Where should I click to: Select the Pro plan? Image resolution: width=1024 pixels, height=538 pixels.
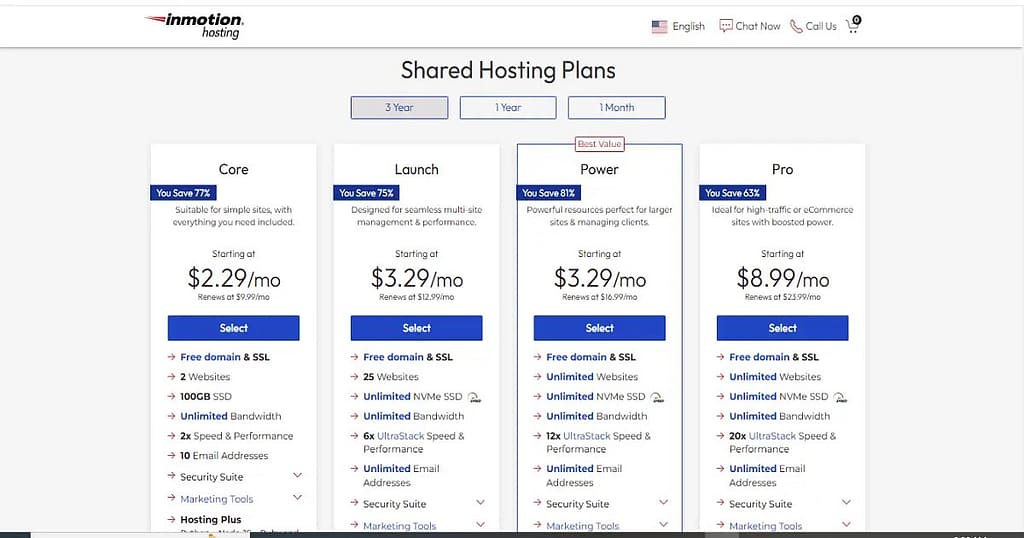tap(782, 328)
